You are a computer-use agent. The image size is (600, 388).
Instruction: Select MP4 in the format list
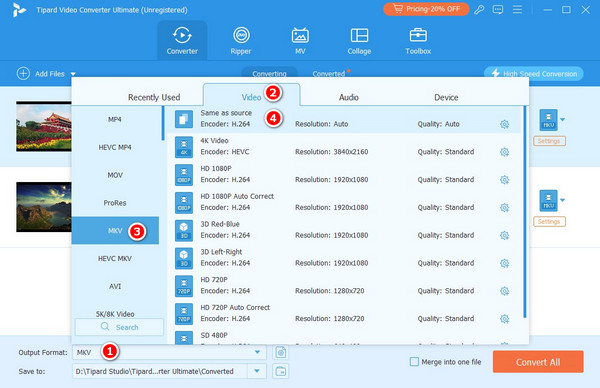click(x=115, y=119)
